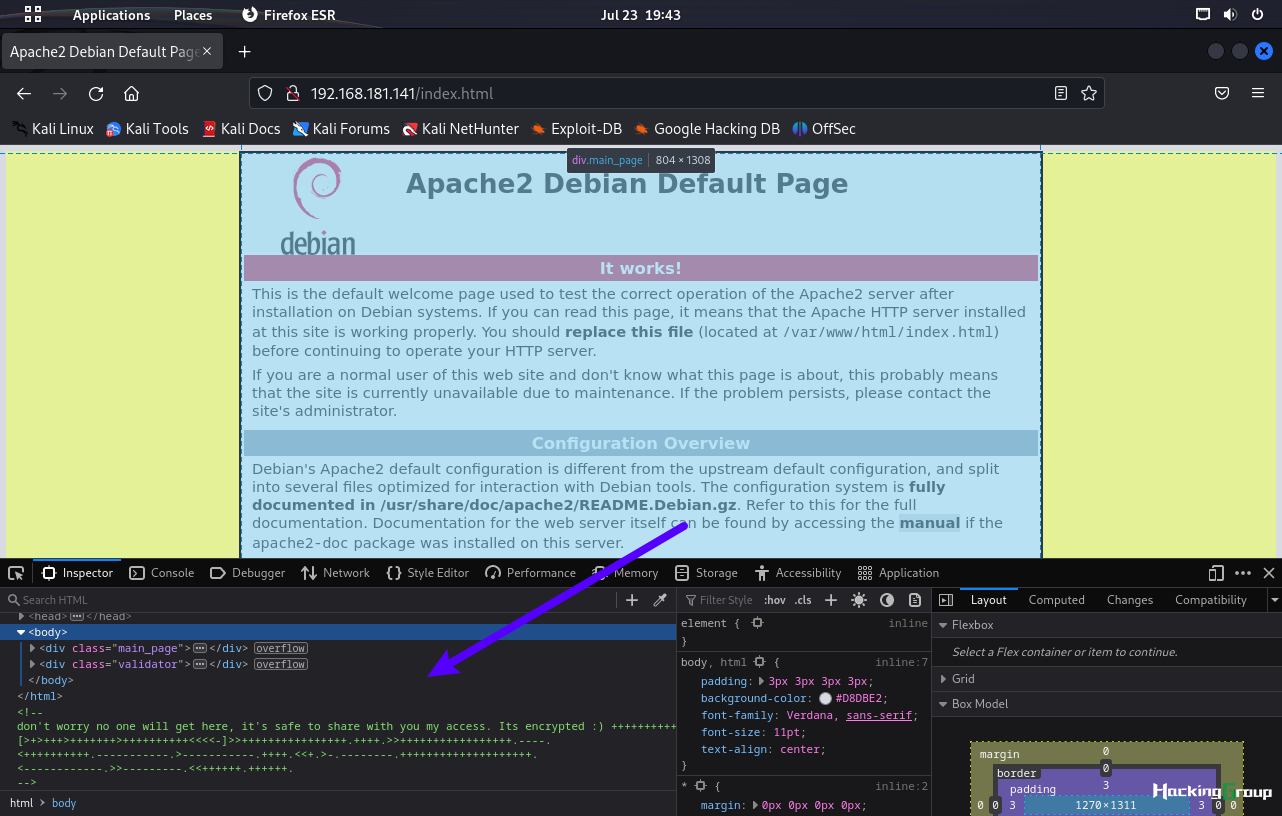Screen dimensions: 1282x816
Task: Click the eyedropper icon beside HTML search
Action: coord(660,600)
